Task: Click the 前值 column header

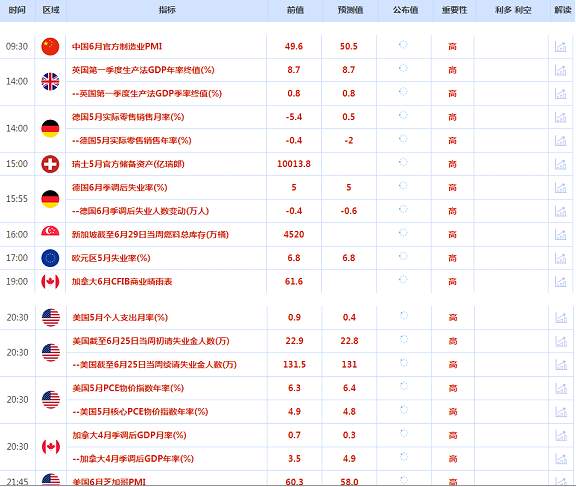Action: point(295,10)
